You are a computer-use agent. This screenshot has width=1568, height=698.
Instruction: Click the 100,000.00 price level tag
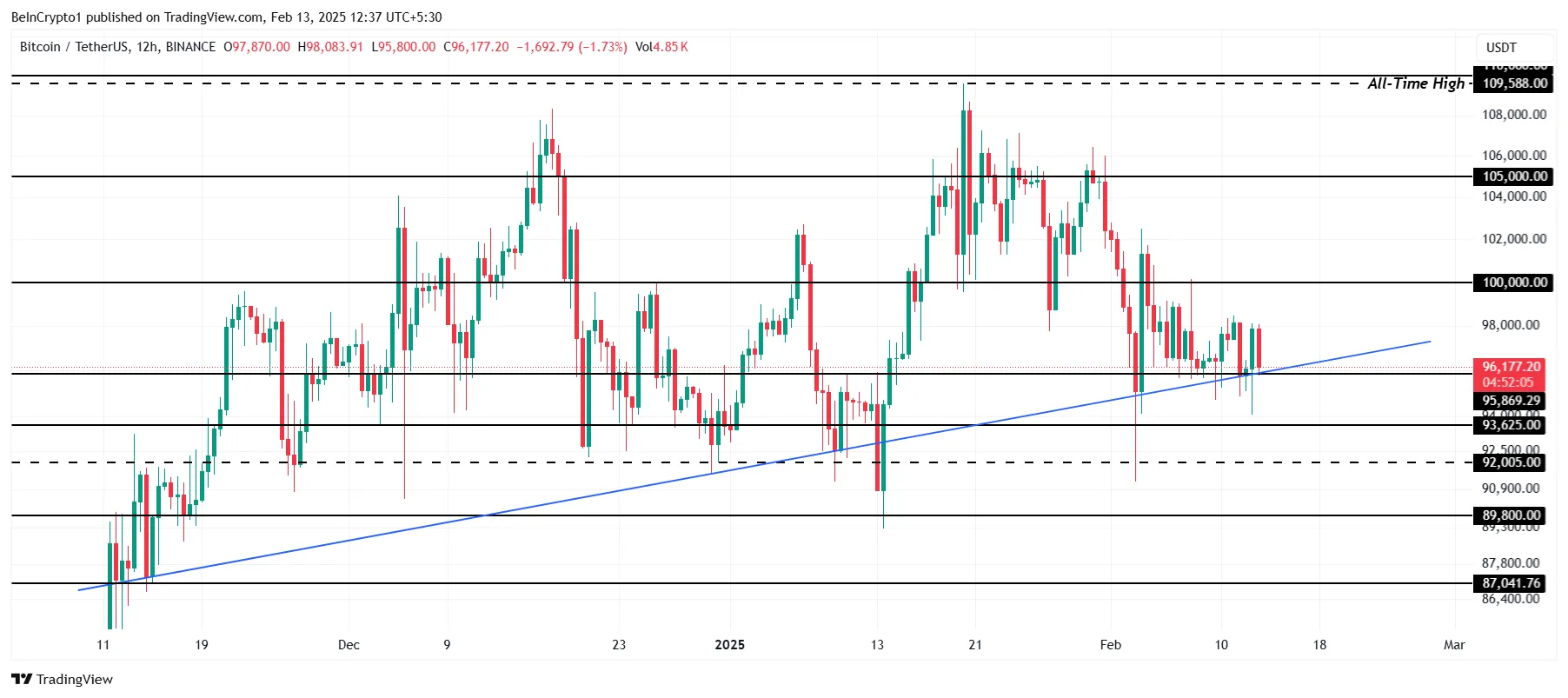pyautogui.click(x=1514, y=283)
